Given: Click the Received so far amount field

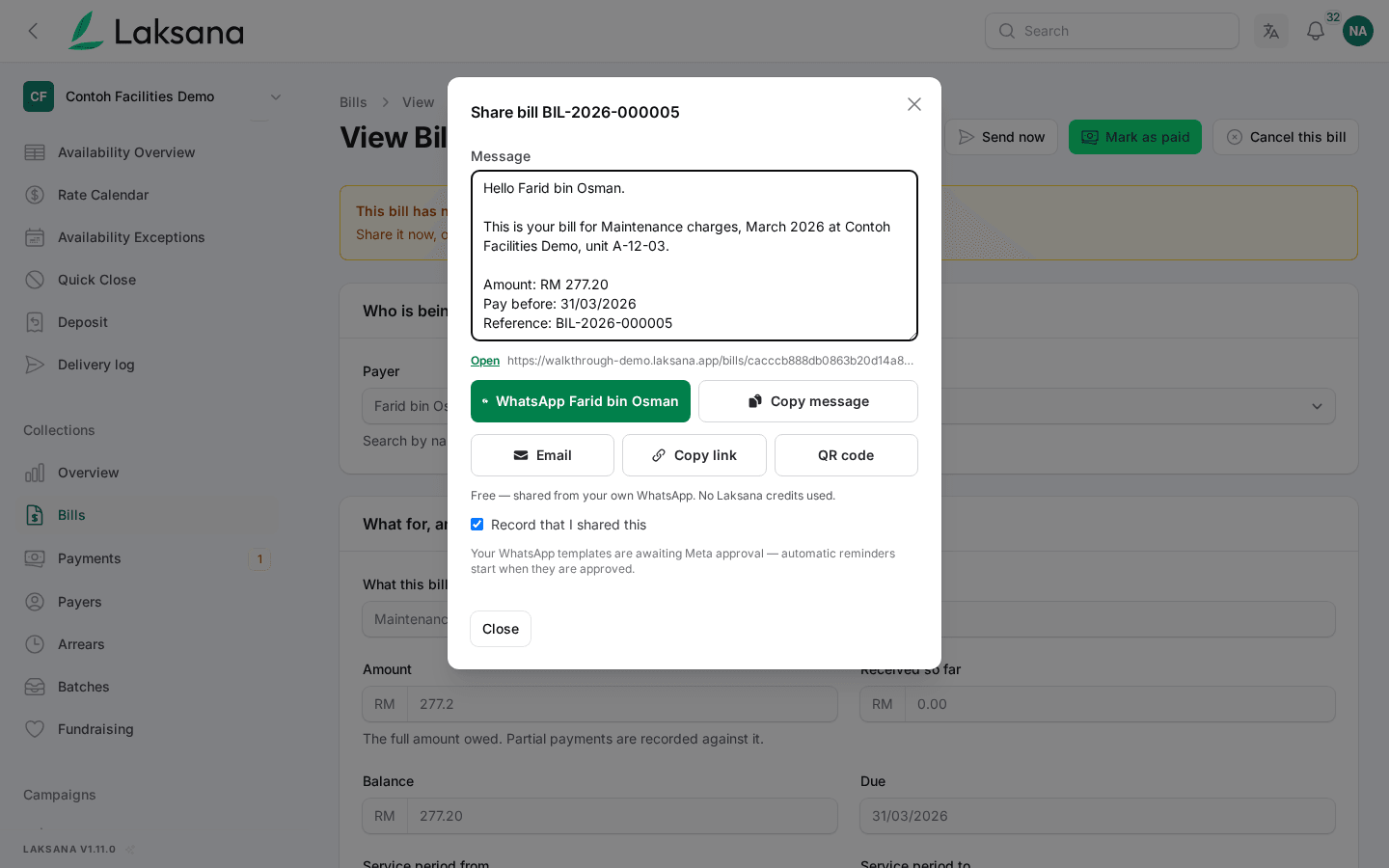Looking at the screenshot, I should pos(1120,704).
